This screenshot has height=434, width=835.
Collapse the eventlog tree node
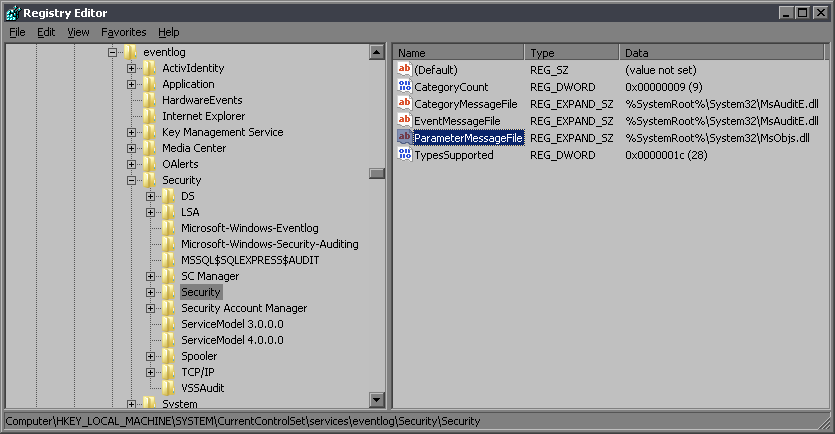tap(113, 52)
